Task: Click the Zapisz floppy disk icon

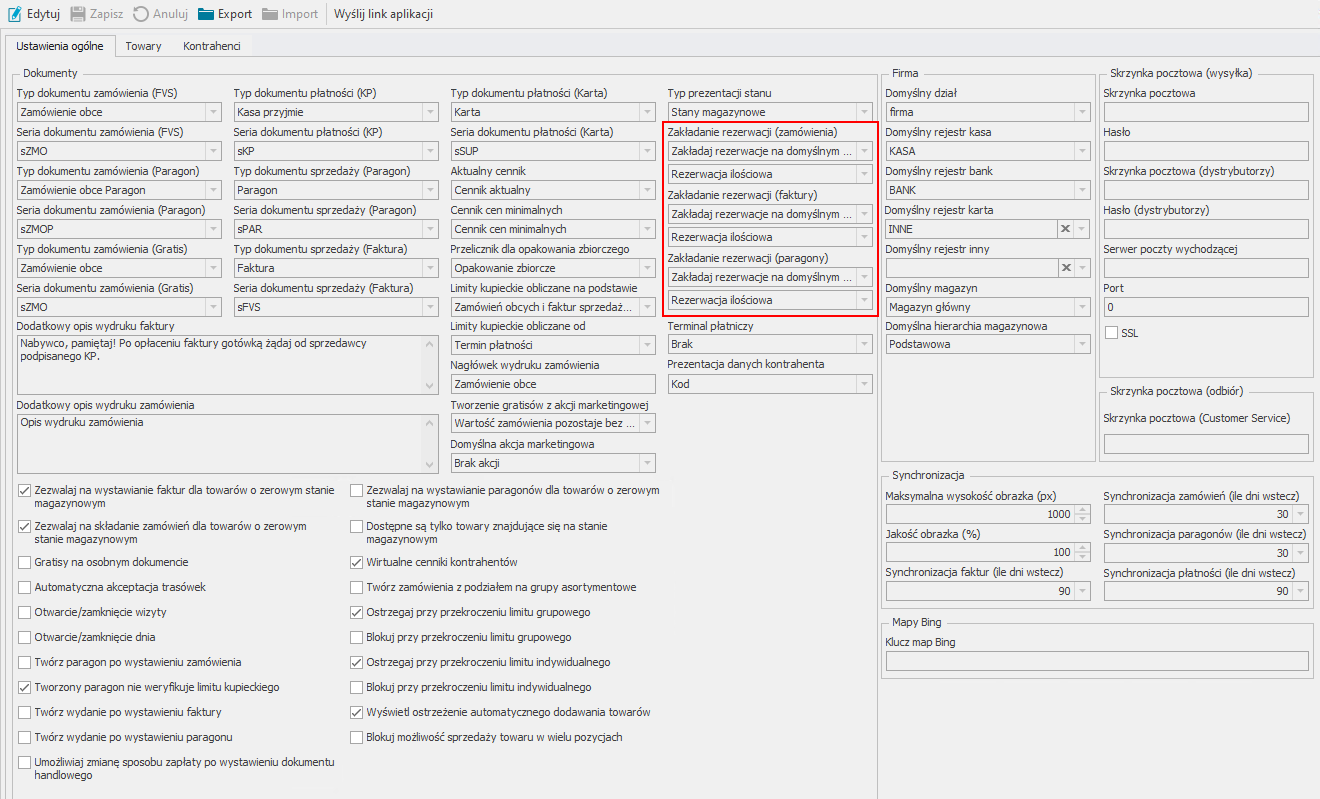Action: tap(78, 14)
